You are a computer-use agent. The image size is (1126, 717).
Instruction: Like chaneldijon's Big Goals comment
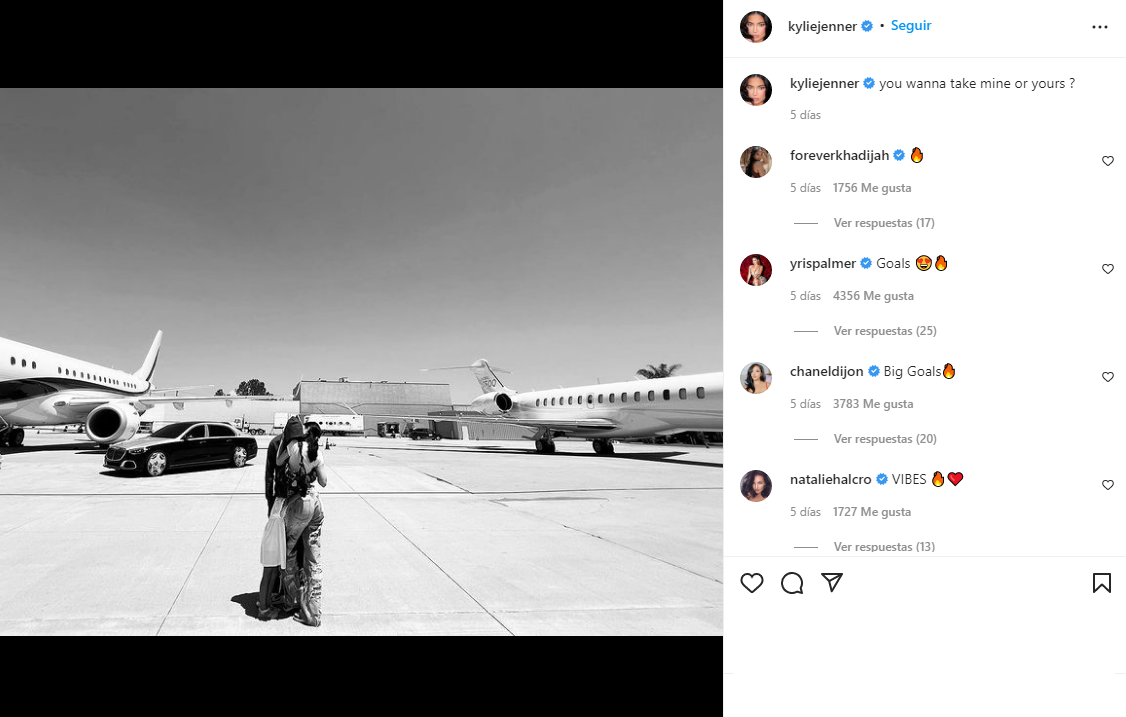[1107, 377]
